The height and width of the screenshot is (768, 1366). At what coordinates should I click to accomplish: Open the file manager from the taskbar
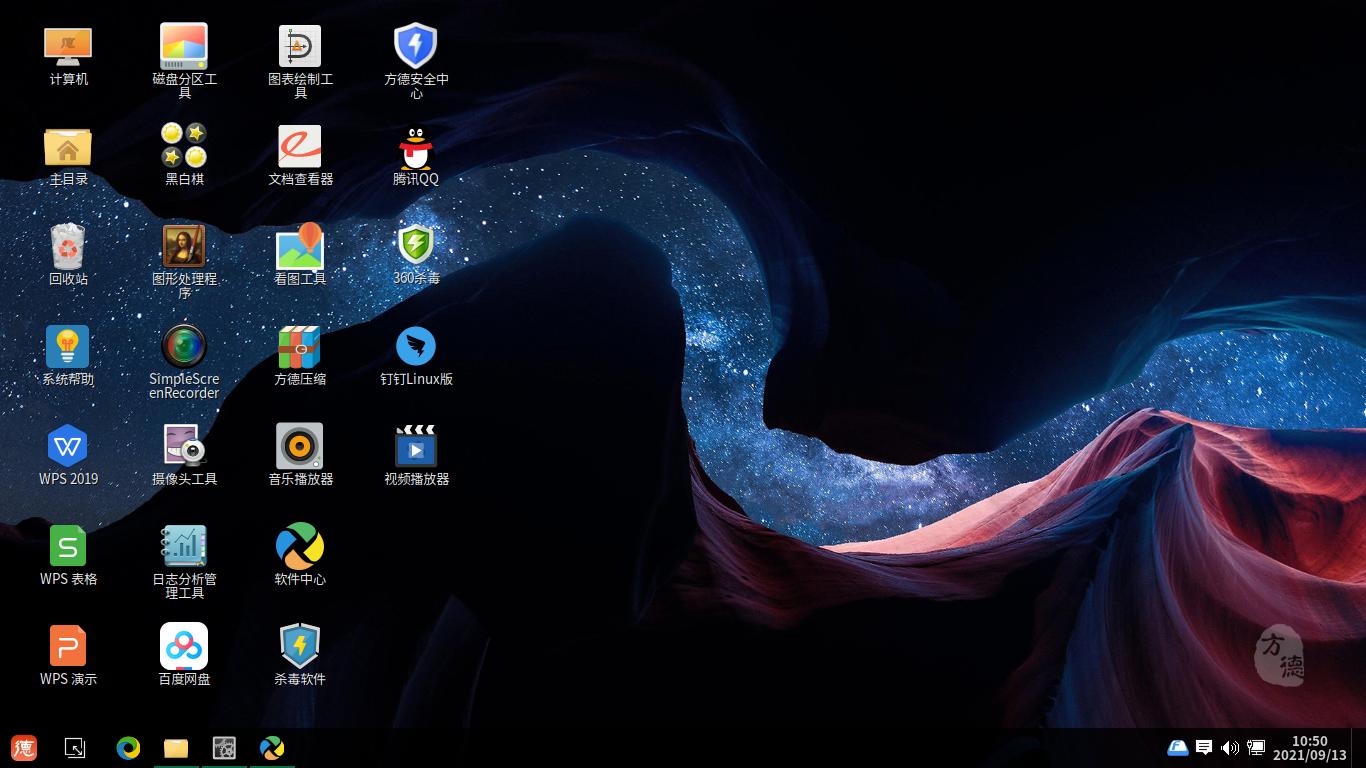[176, 748]
